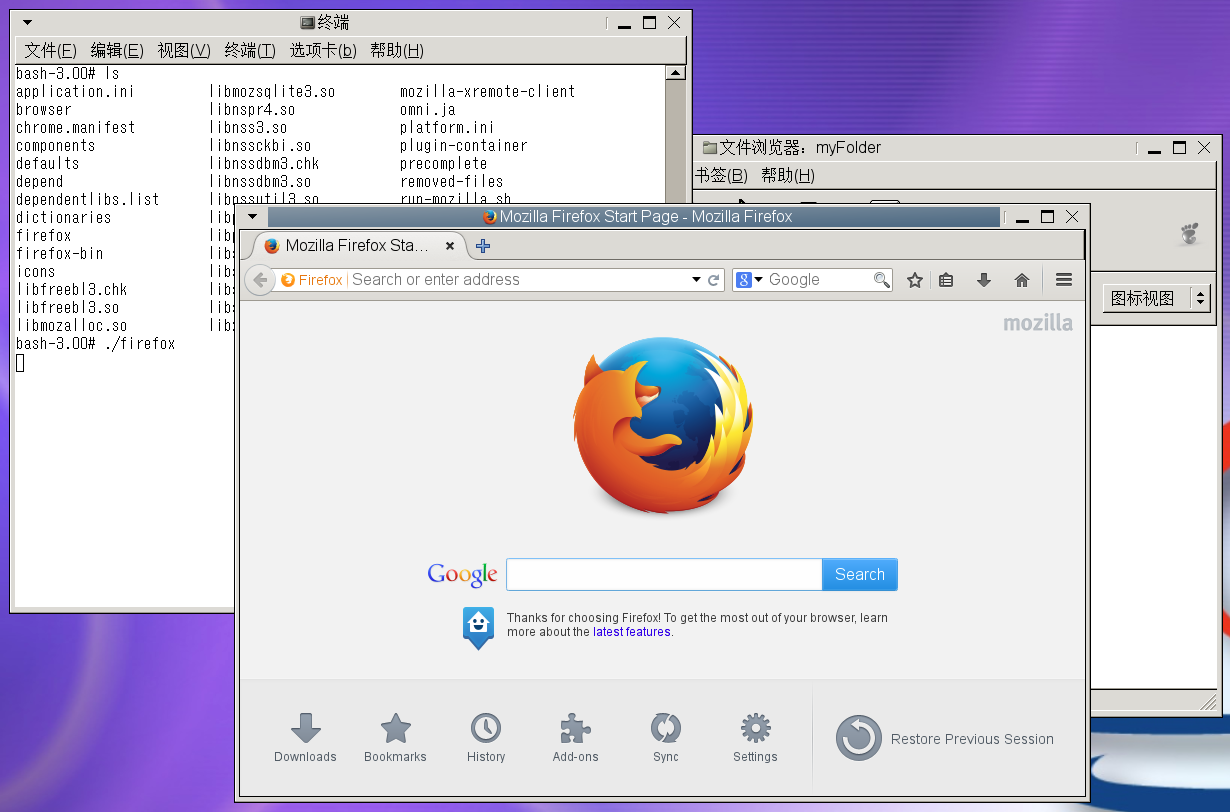Minimize the file browser myFolder window
1230x812 pixels.
coord(1154,147)
